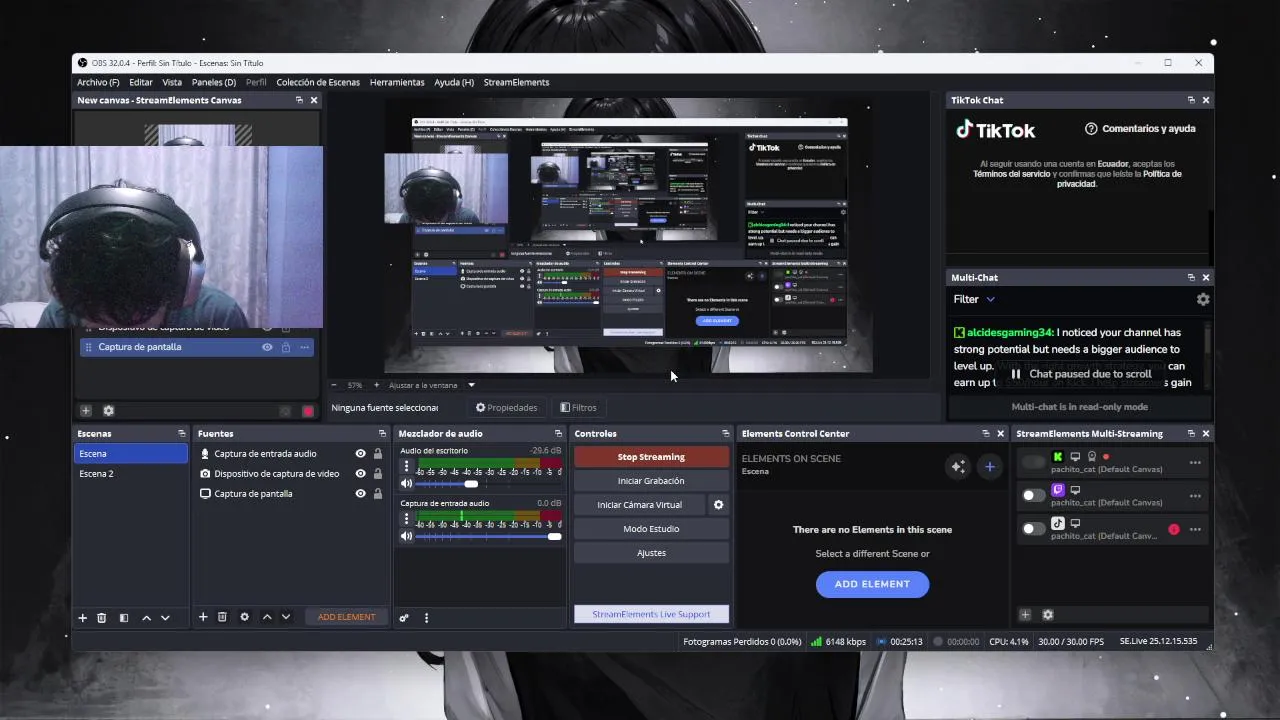The image size is (1280, 720).
Task: Open the preview scaling dropdown arrow
Action: [x=471, y=385]
